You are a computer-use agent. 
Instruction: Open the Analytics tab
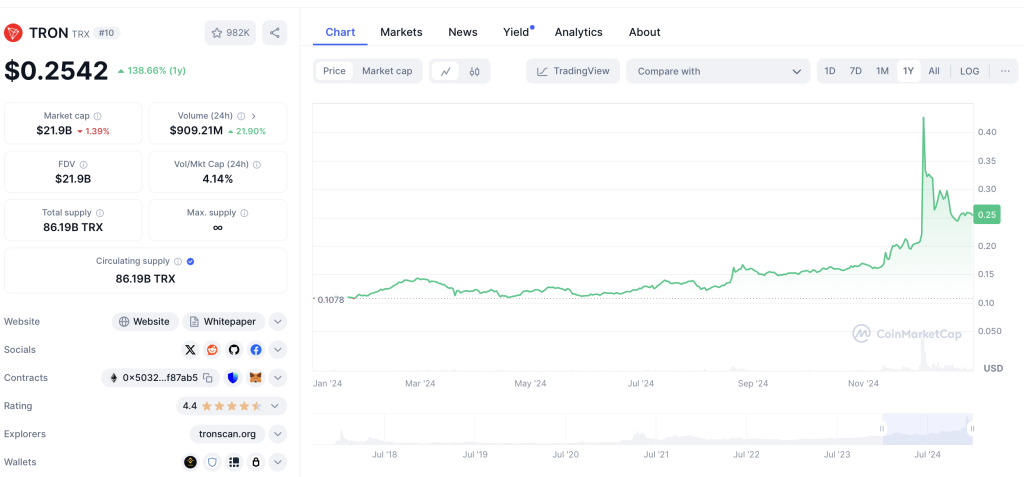[x=579, y=32]
